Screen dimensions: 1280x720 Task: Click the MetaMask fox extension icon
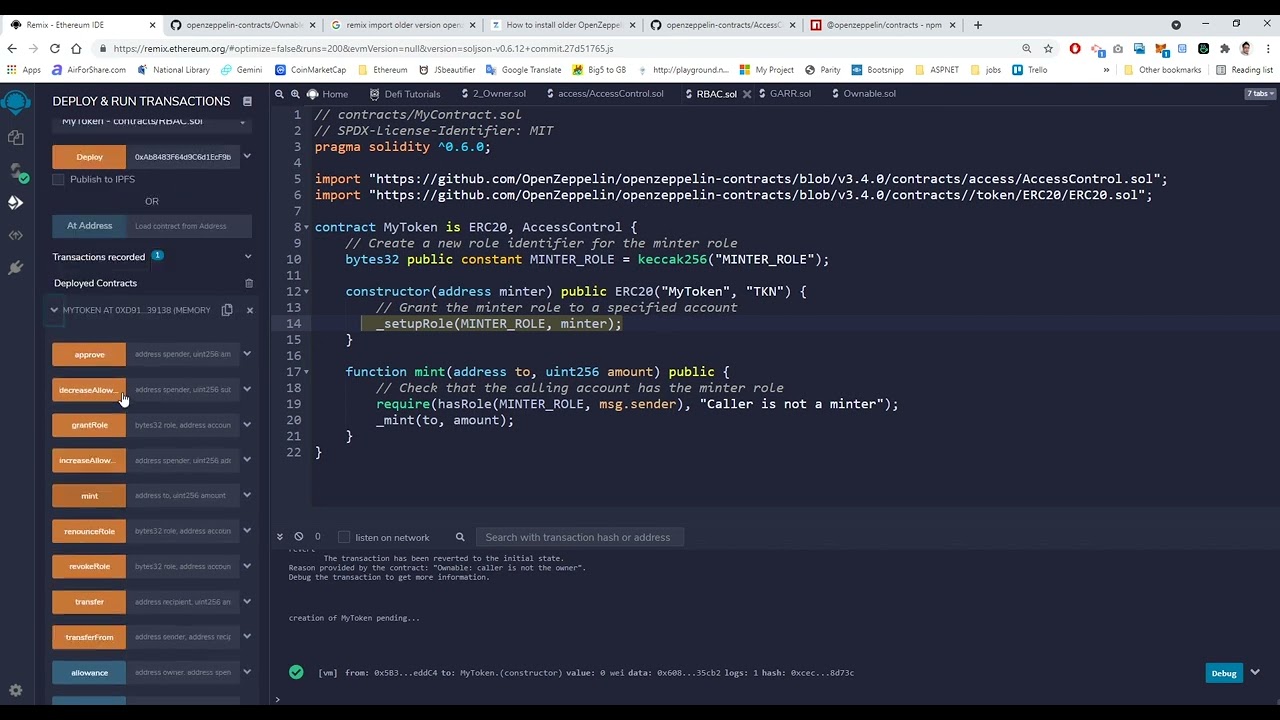tap(1161, 48)
